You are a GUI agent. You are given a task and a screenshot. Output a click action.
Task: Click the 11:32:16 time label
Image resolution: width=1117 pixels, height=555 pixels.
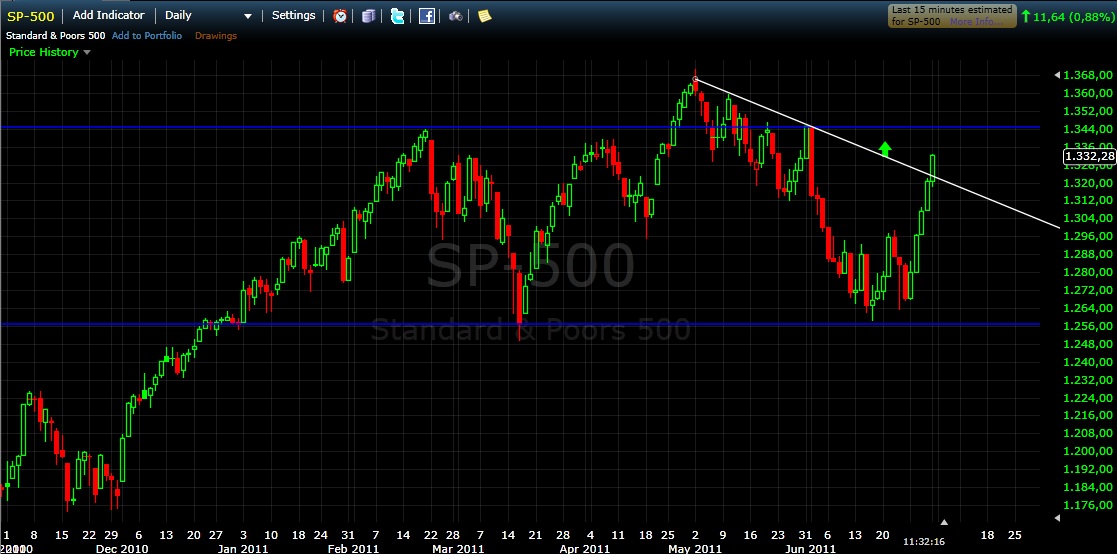point(923,541)
